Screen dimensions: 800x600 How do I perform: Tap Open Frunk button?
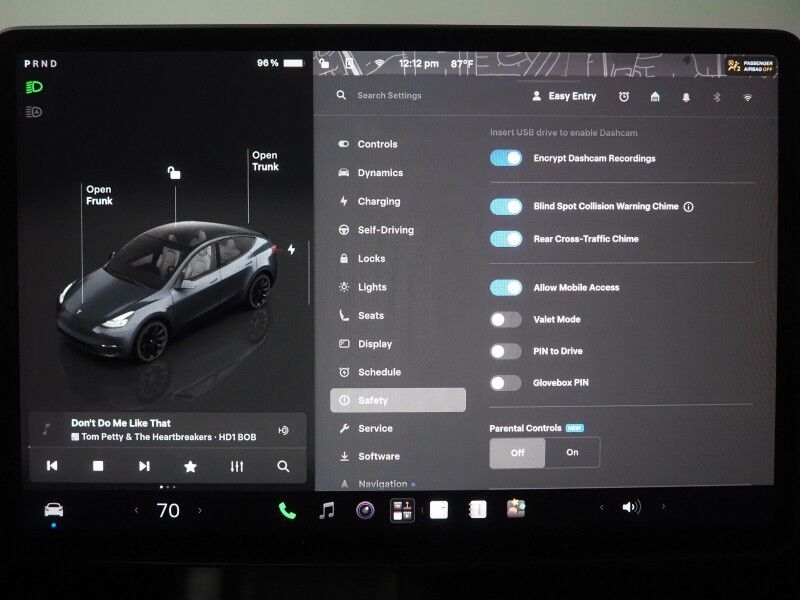[99, 195]
